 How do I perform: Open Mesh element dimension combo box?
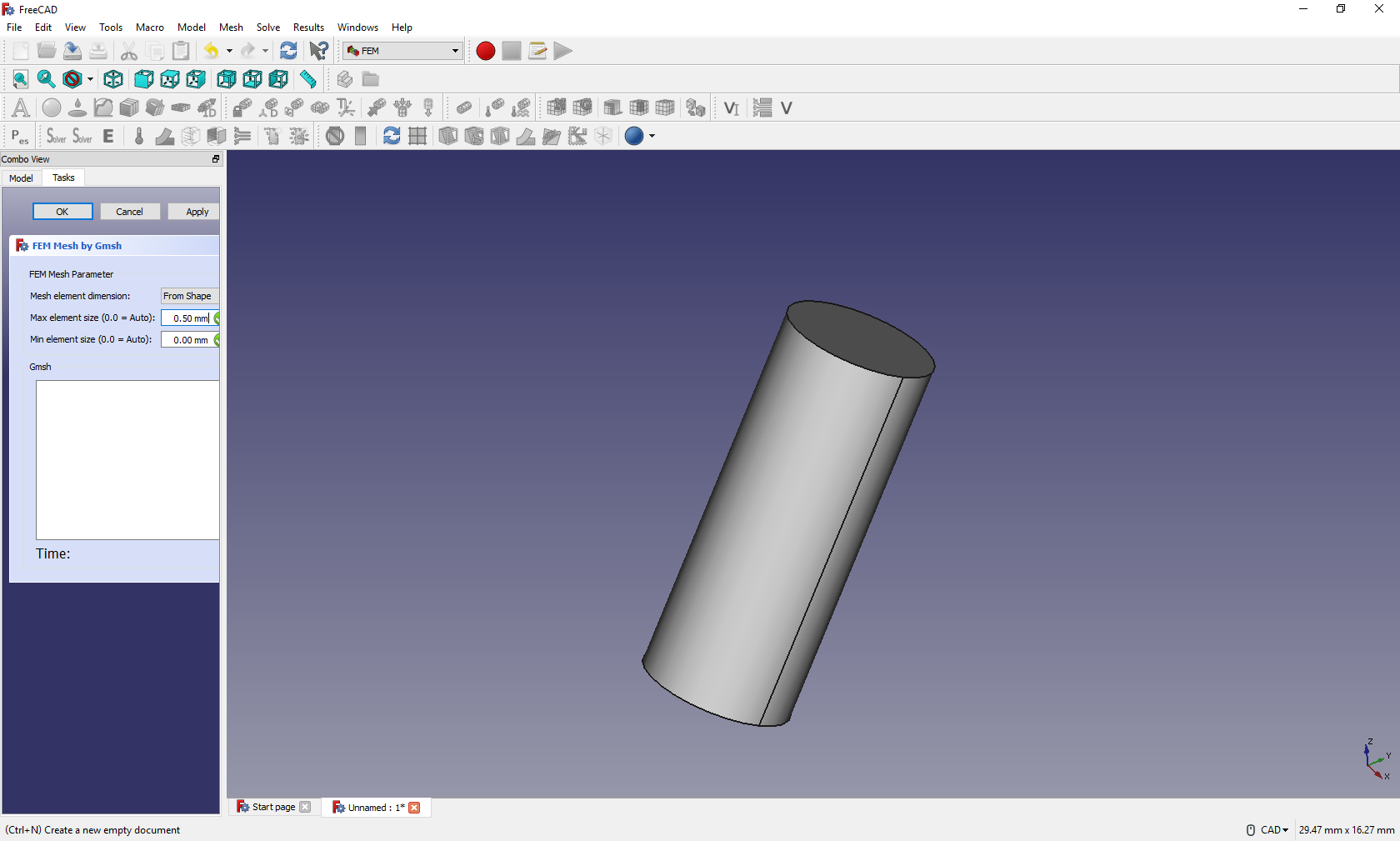[x=189, y=296]
